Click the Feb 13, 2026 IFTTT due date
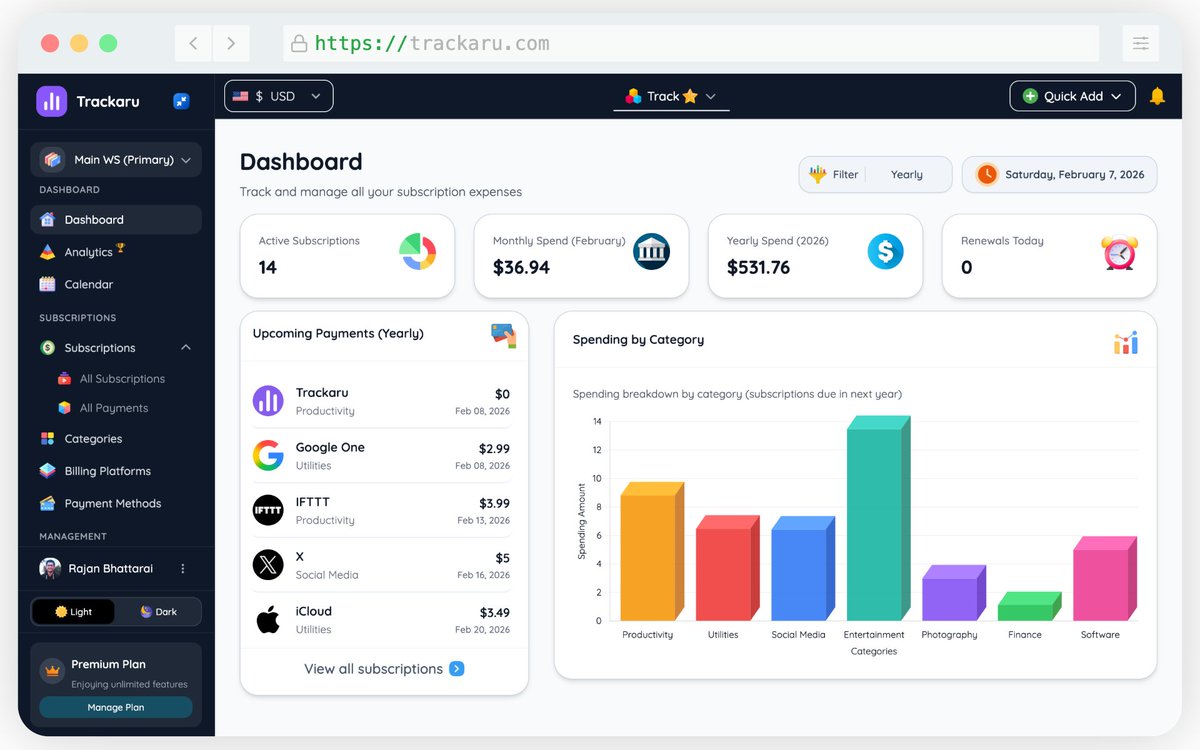This screenshot has height=750, width=1200. [x=484, y=520]
